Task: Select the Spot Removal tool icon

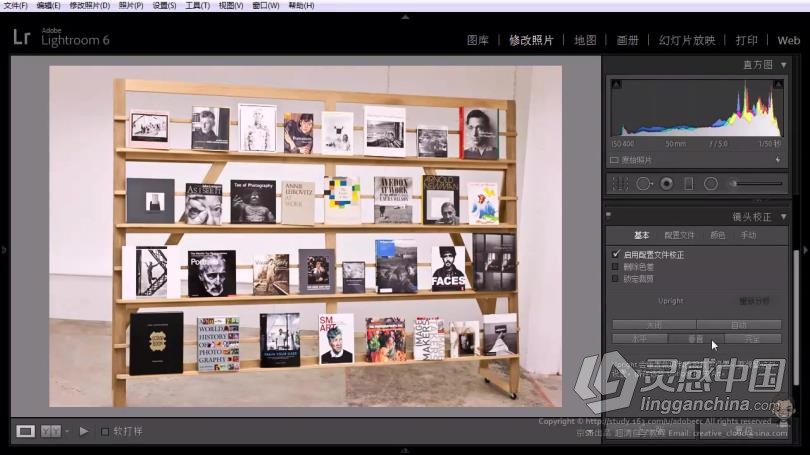Action: [644, 184]
